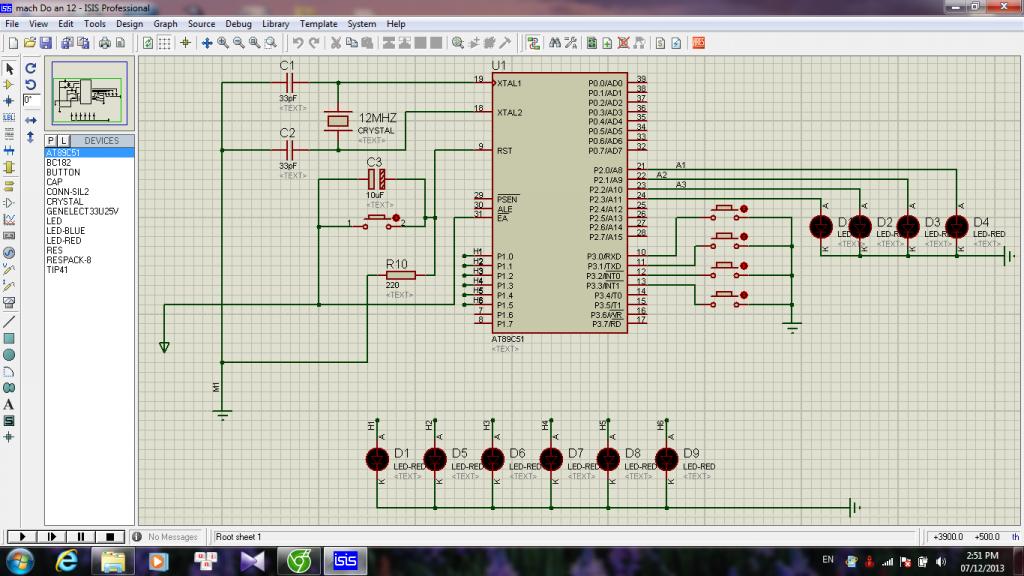Select CRYSTAL in the devices list
1024x576 pixels.
pos(64,201)
